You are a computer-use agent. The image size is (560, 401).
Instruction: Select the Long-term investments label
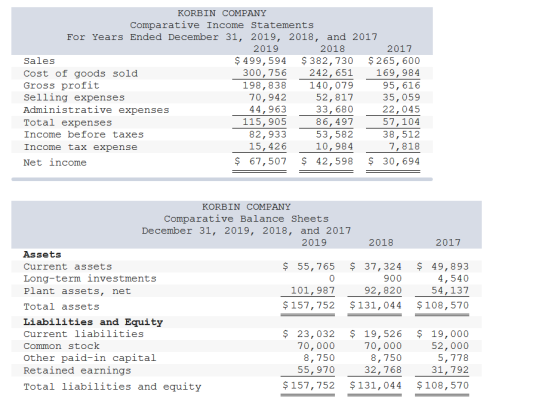[x=90, y=279]
